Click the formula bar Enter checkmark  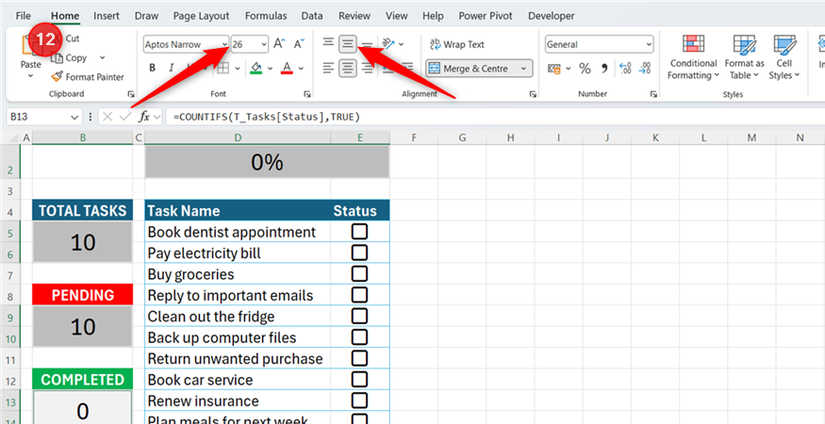[x=125, y=117]
